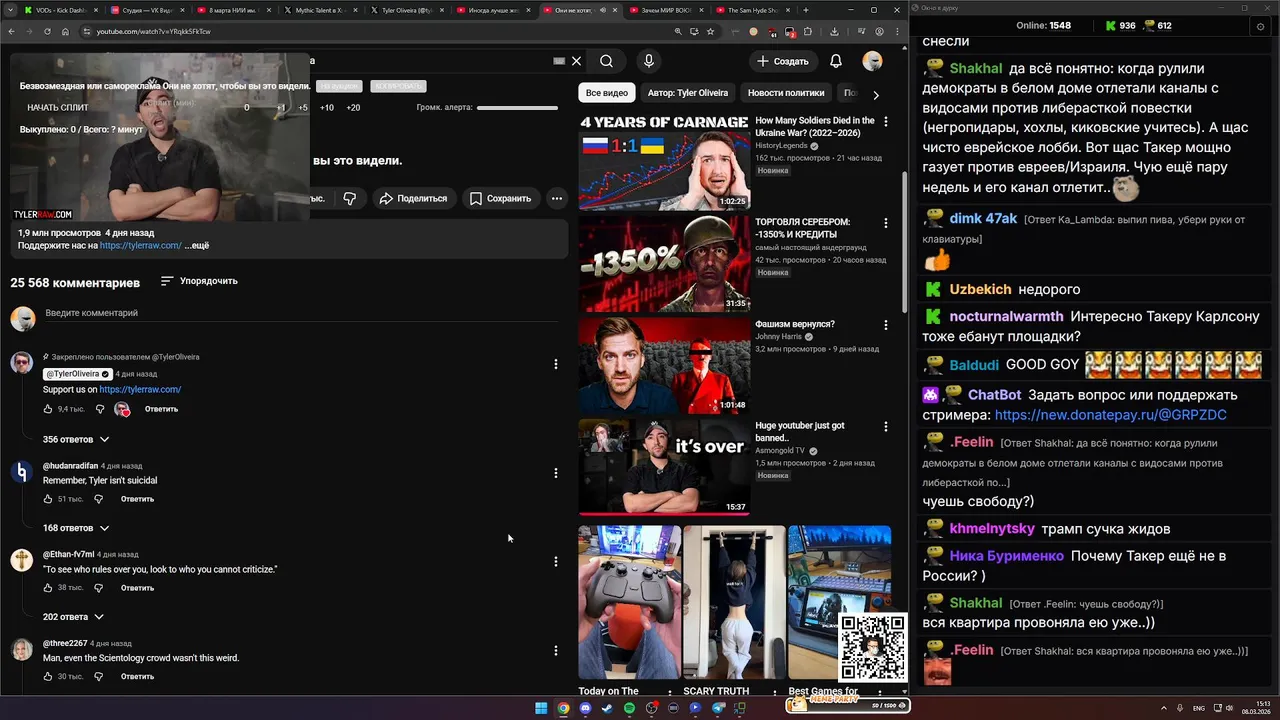Go back with the browser back arrow
Viewport: 1280px width, 720px height.
point(11,31)
